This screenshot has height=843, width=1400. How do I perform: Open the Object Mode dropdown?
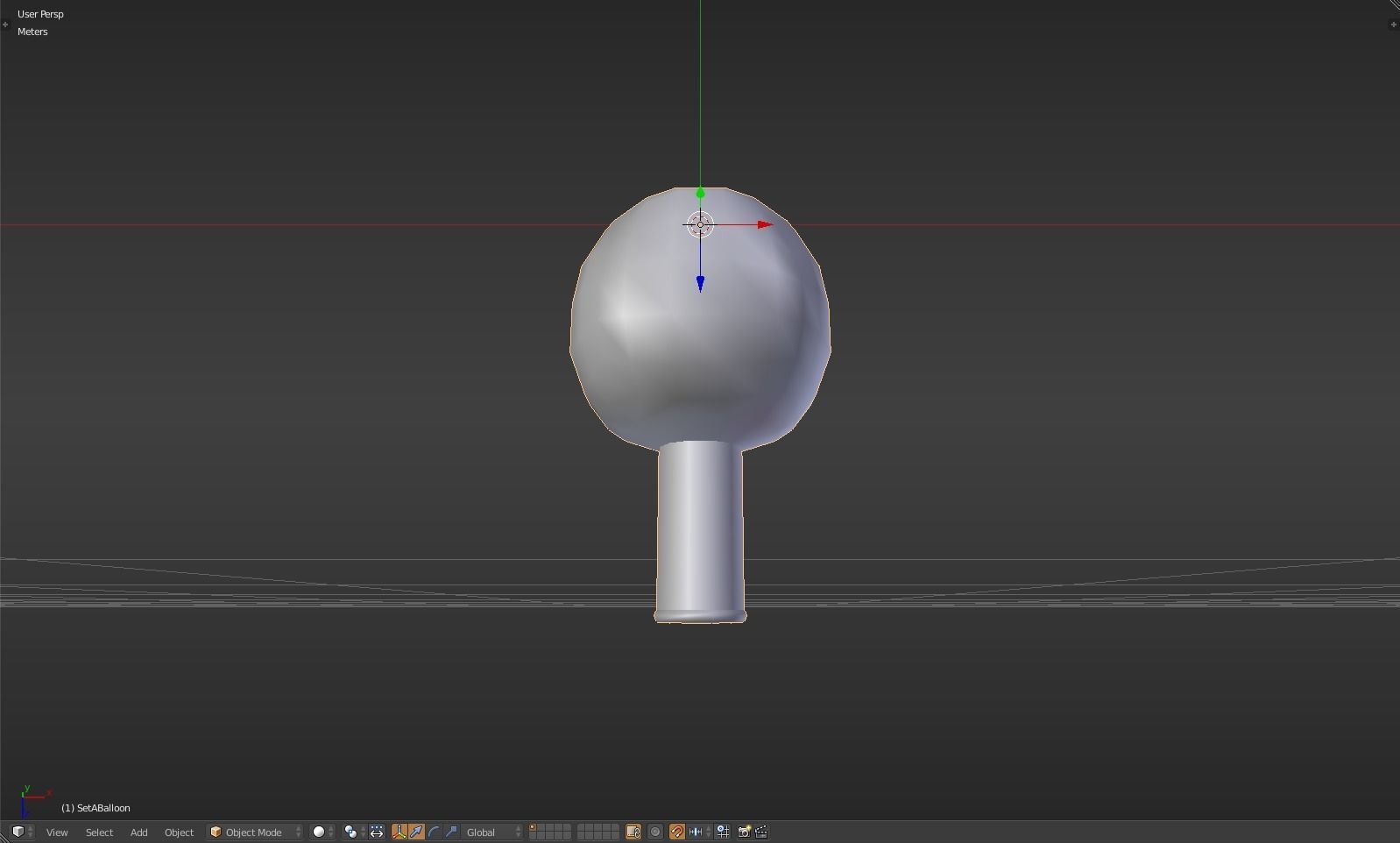255,832
